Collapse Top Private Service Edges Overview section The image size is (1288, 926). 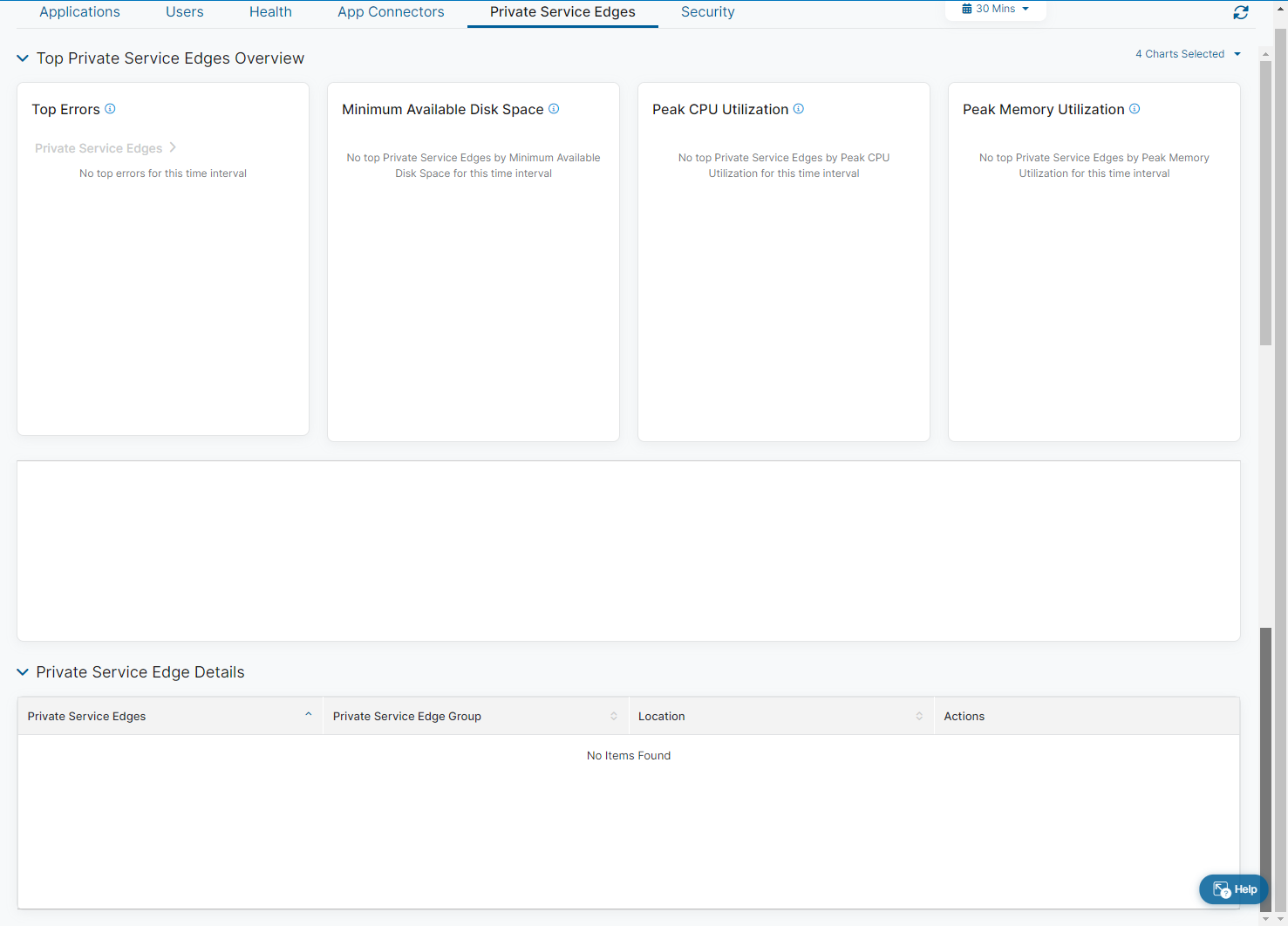click(x=23, y=58)
